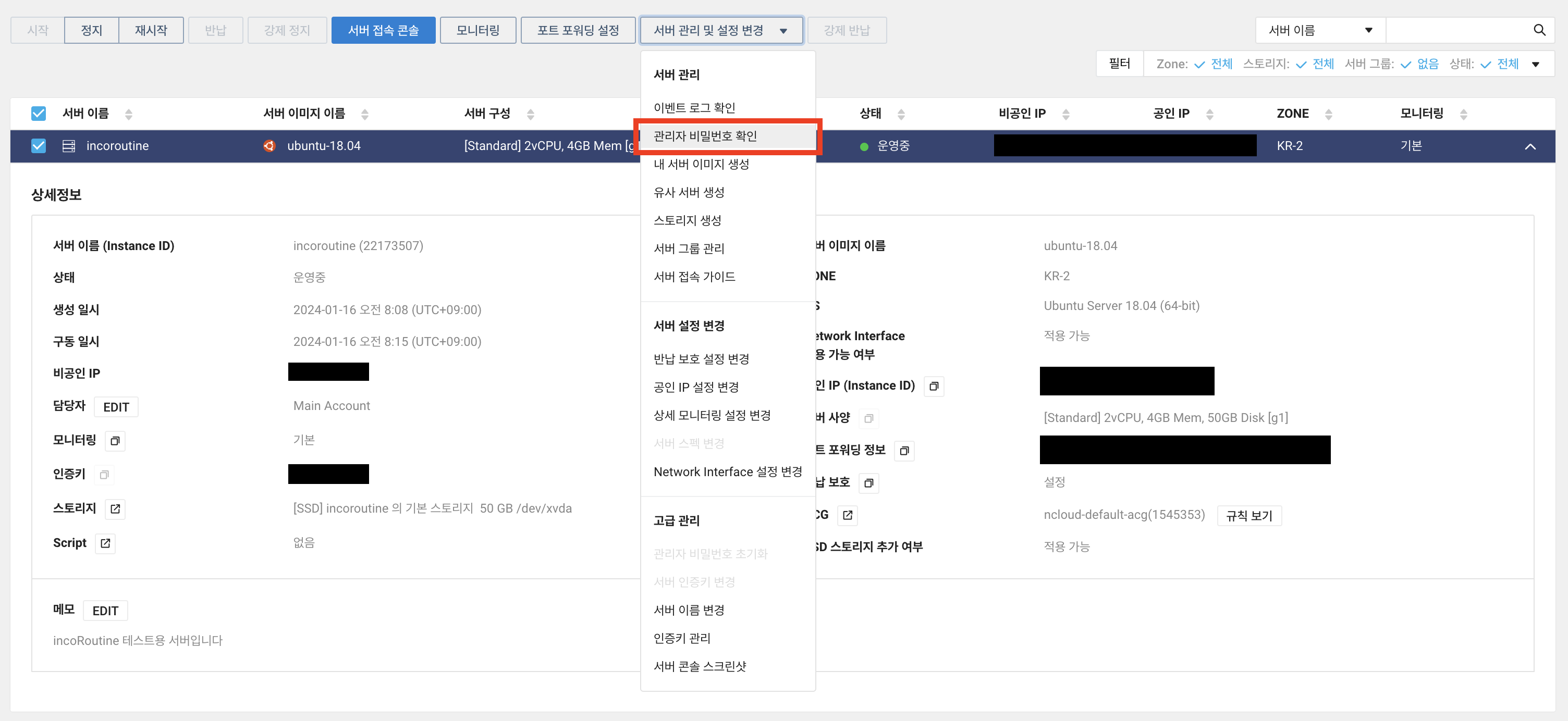1568x721 pixels.
Task: Toggle the select-all checkbox in table header
Action: point(39,113)
